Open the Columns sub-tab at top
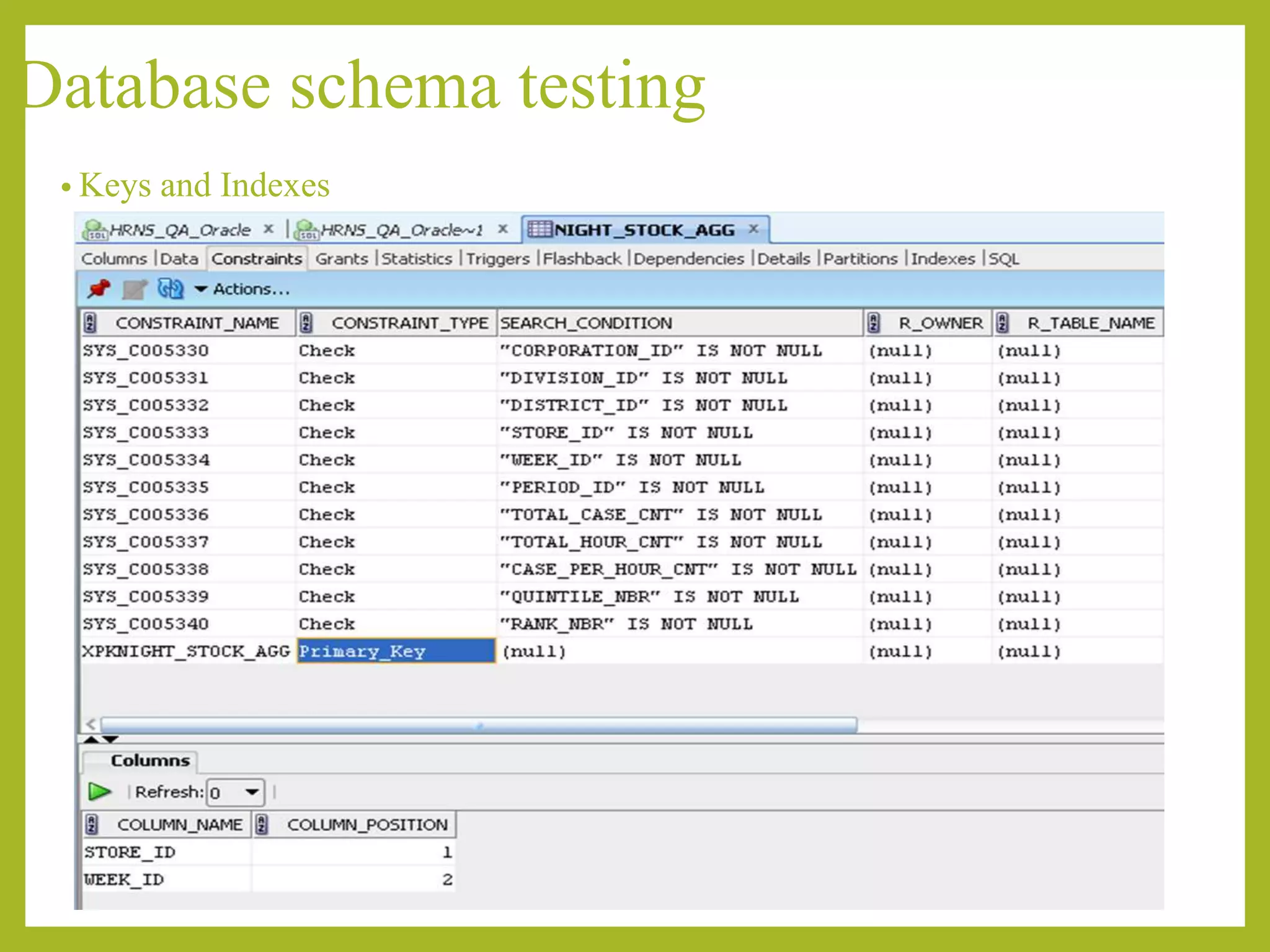Viewport: 1270px width, 952px height. click(114, 258)
